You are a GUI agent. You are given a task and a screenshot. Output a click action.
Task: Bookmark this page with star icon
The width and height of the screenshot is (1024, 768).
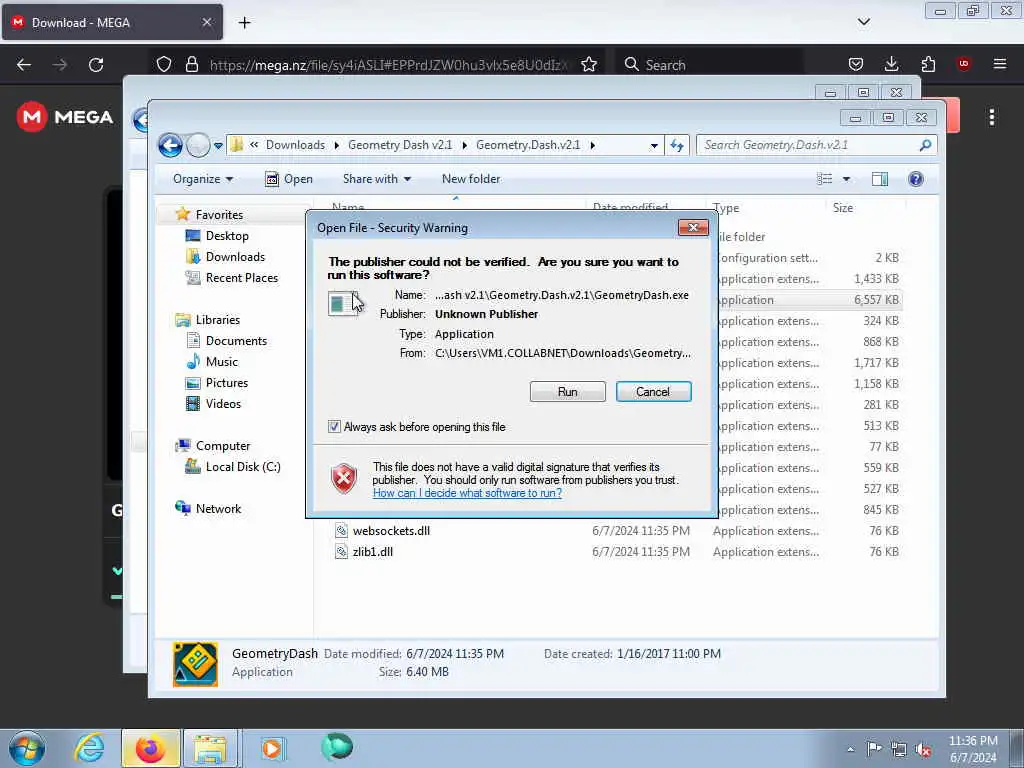coord(589,65)
